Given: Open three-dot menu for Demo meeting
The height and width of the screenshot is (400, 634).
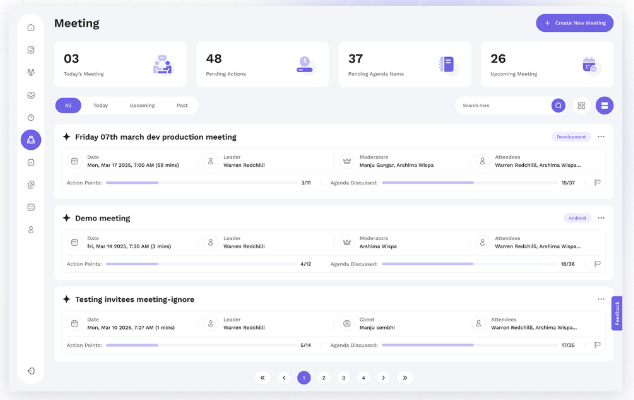Looking at the screenshot, I should 601,217.
